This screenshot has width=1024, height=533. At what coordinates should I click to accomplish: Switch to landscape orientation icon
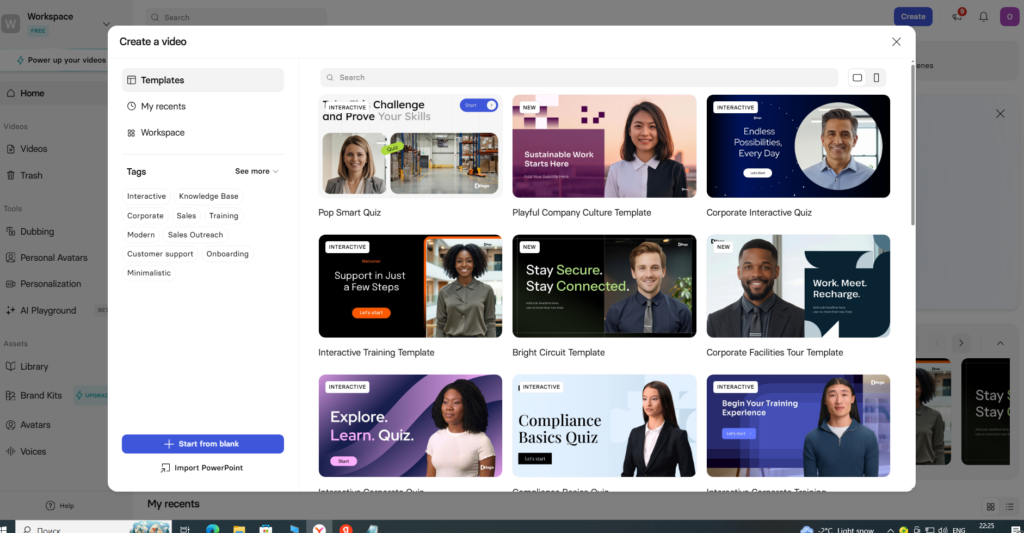point(857,78)
